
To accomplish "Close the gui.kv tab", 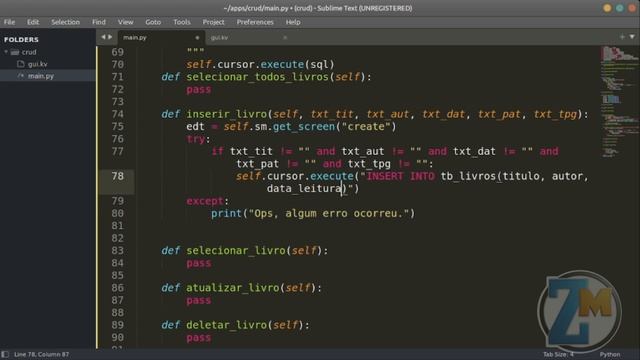I will pyautogui.click(x=285, y=38).
